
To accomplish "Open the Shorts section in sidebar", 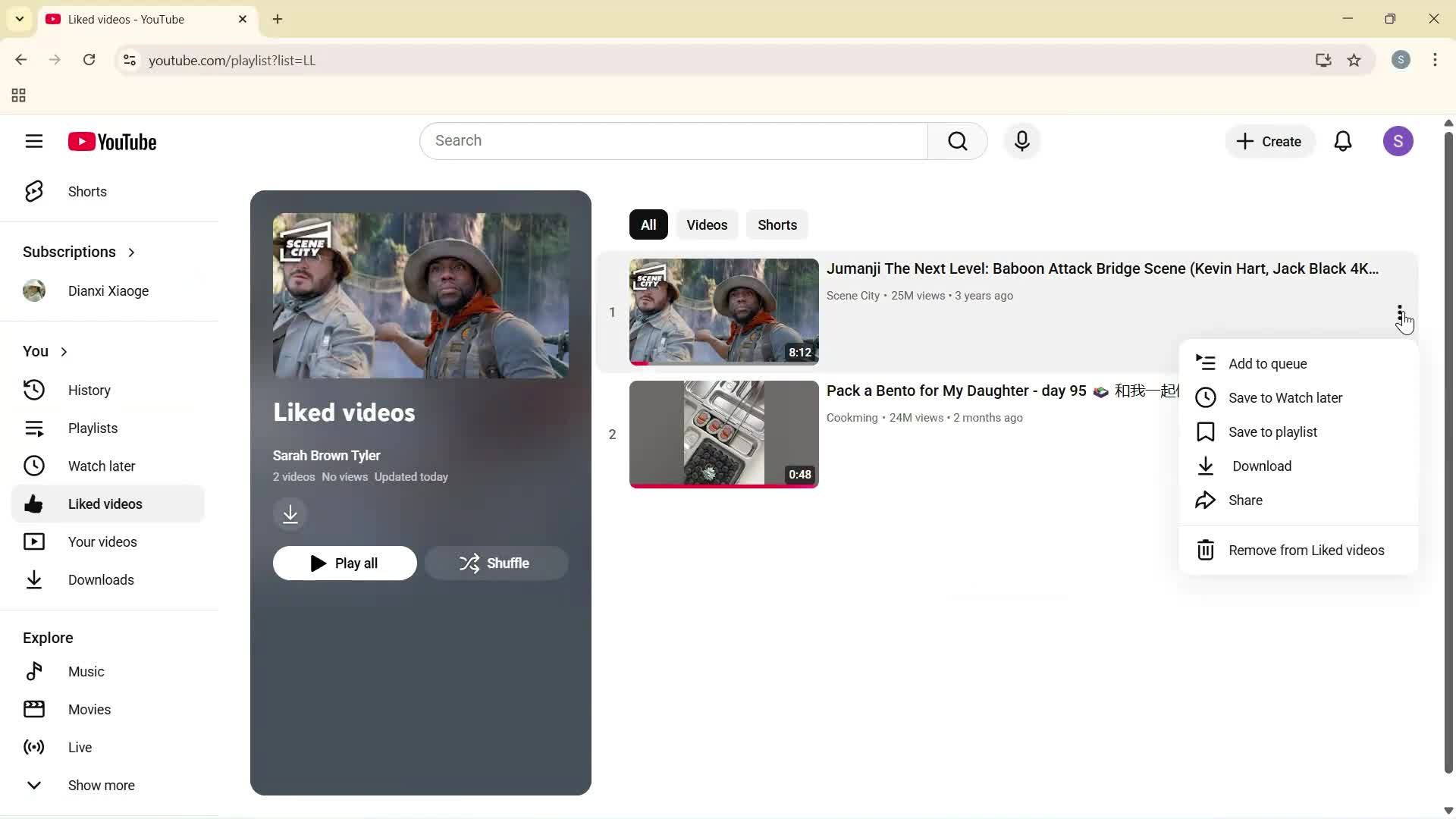I will pyautogui.click(x=87, y=191).
